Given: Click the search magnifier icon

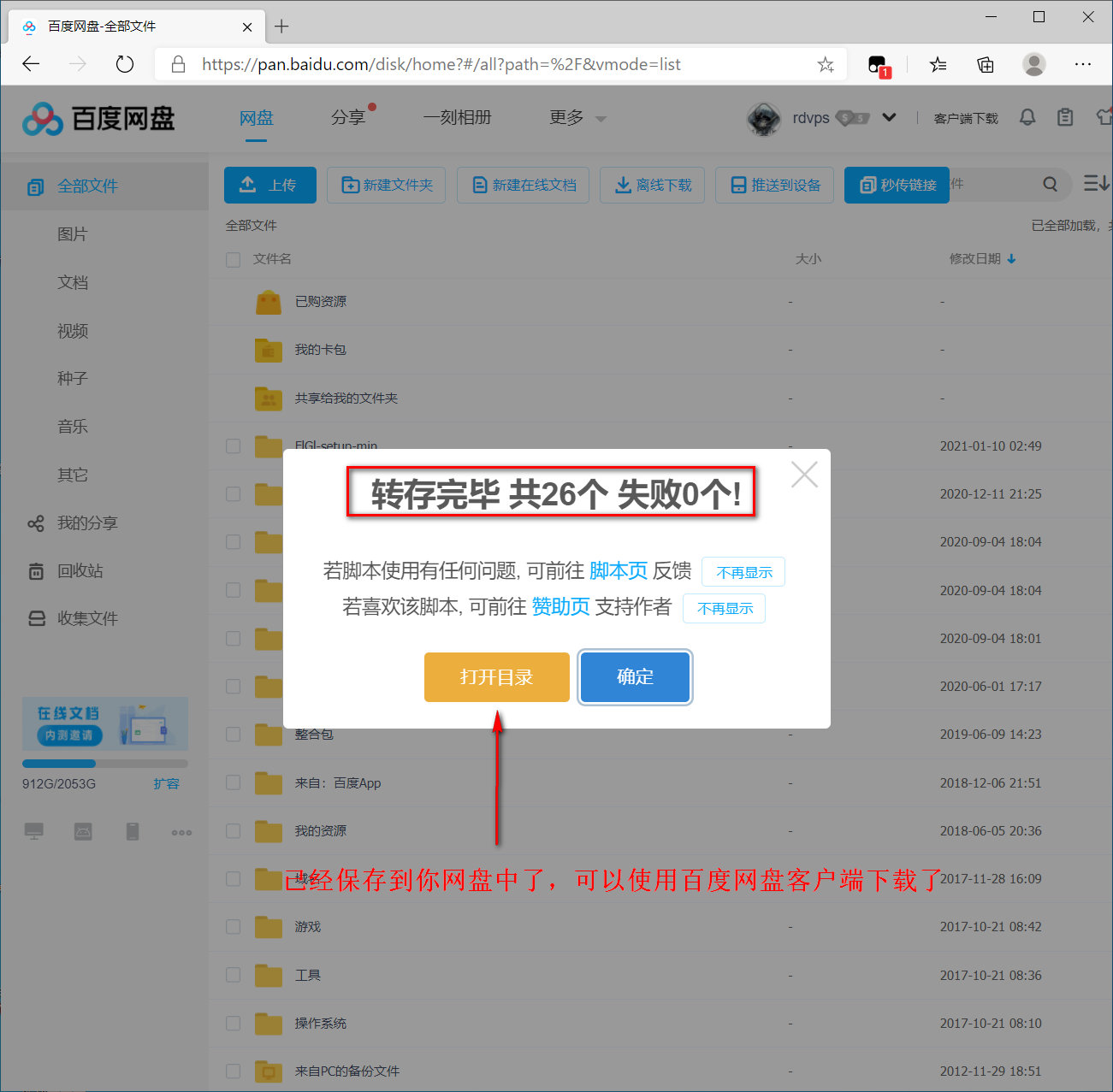Looking at the screenshot, I should coord(1051,184).
